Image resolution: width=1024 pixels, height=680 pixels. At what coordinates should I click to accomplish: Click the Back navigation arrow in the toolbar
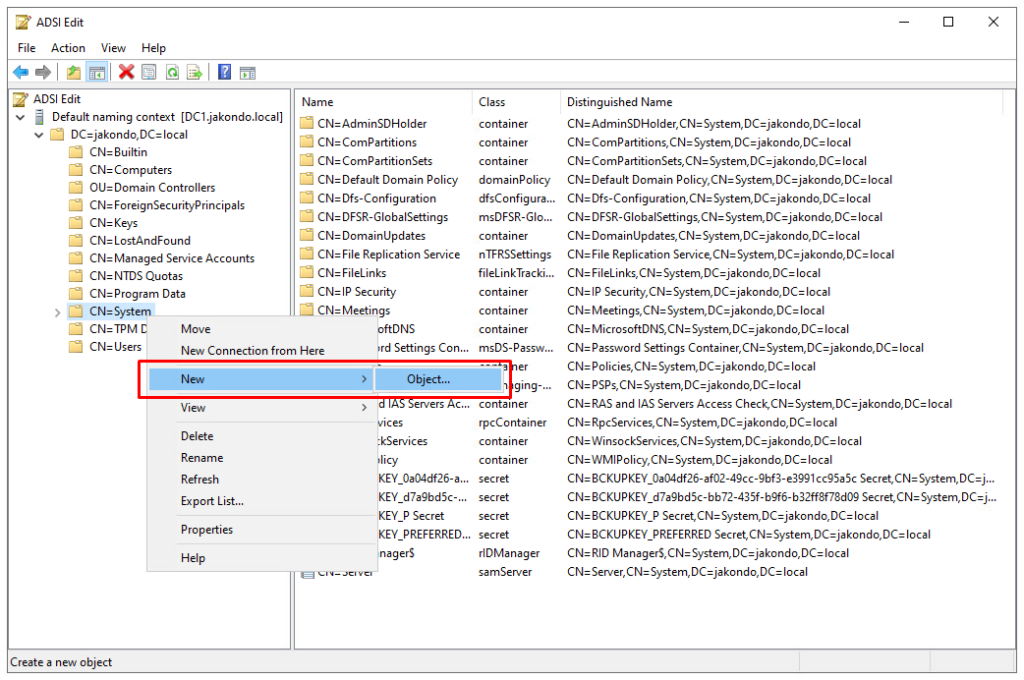coord(21,71)
